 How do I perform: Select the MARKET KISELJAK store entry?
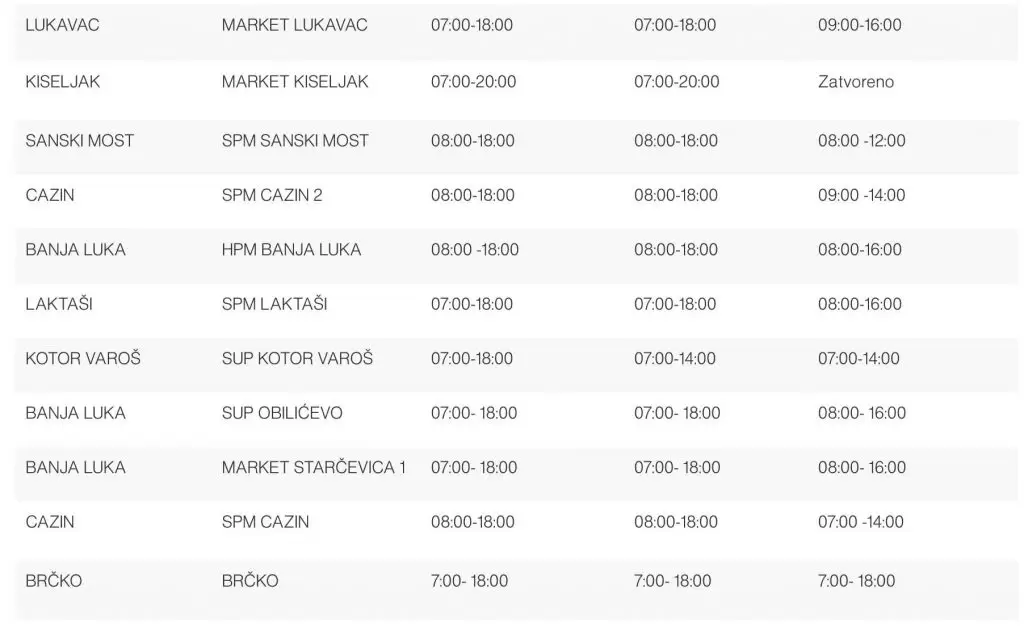tap(295, 82)
